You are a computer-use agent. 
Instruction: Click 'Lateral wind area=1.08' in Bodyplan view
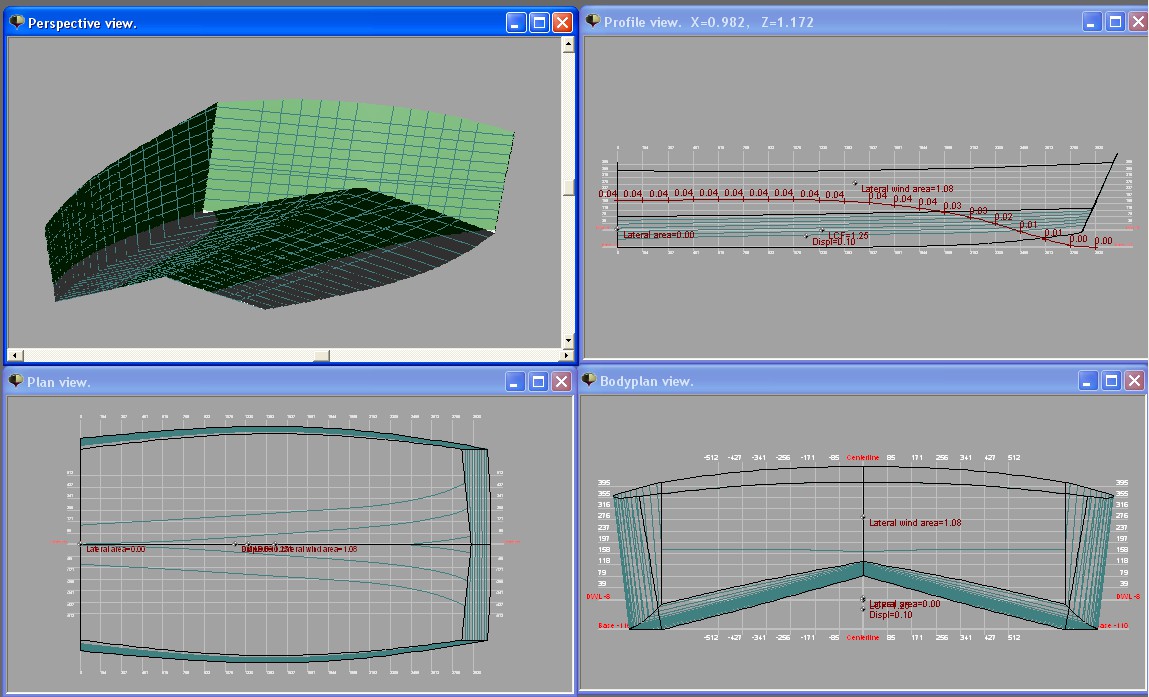click(915, 523)
